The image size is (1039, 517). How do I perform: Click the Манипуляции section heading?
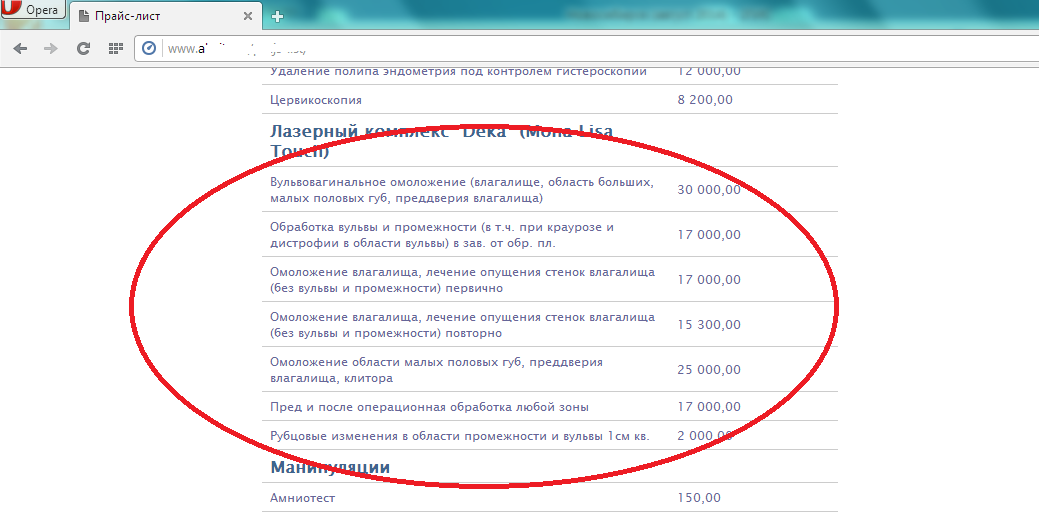coord(330,467)
